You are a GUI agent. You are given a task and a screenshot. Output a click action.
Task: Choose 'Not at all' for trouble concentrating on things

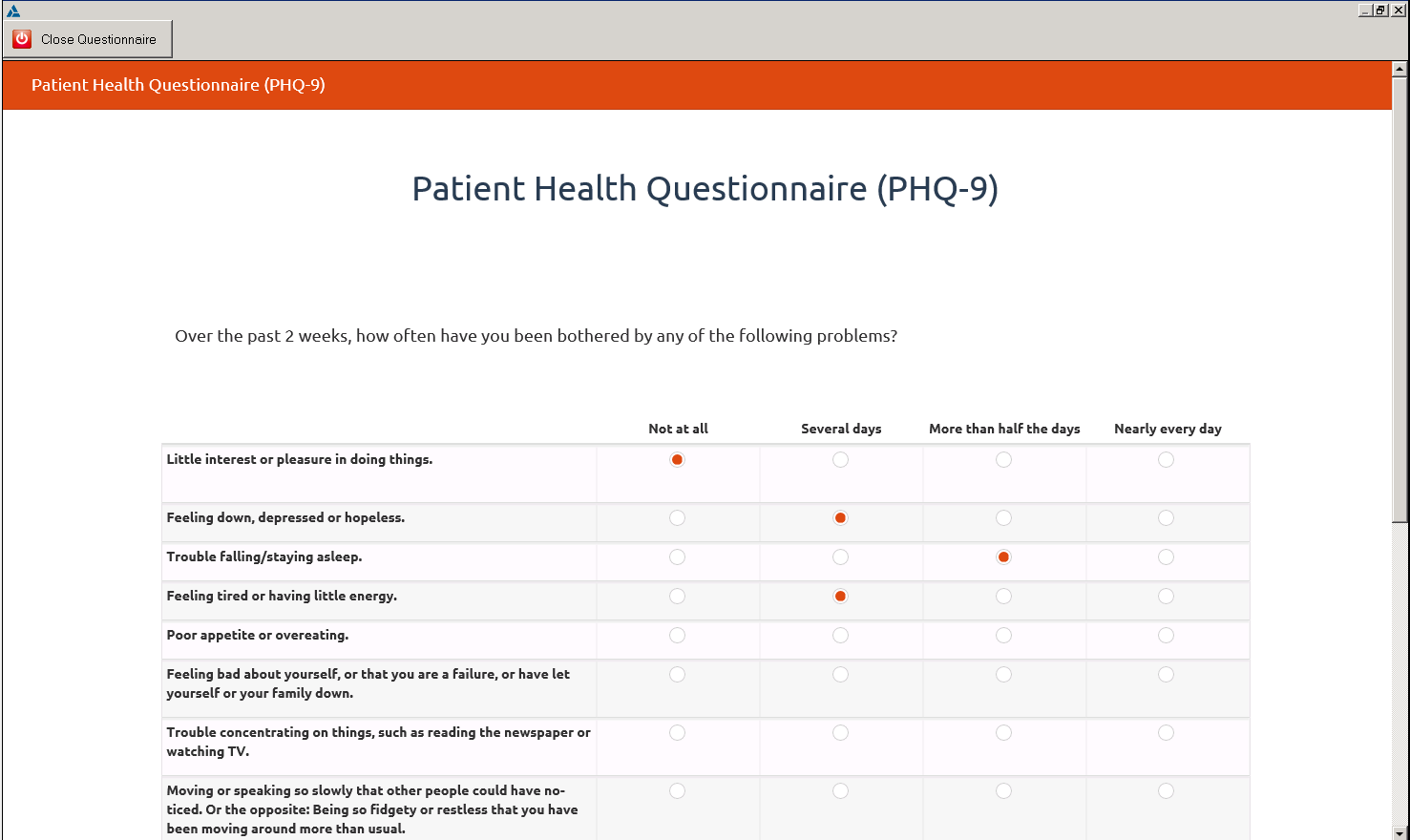[x=677, y=733]
